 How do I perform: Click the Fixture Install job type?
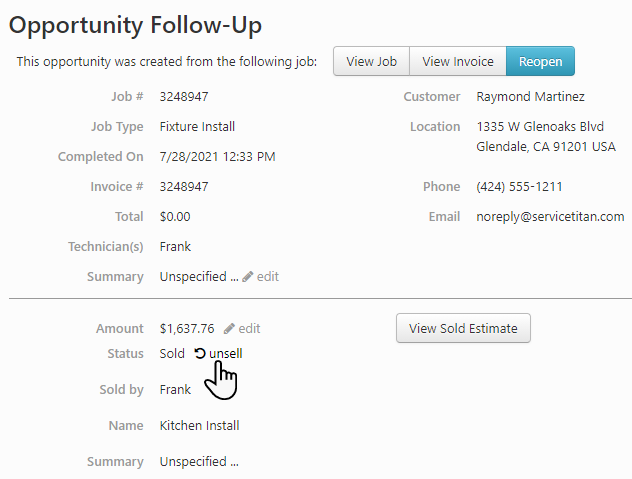point(197,127)
